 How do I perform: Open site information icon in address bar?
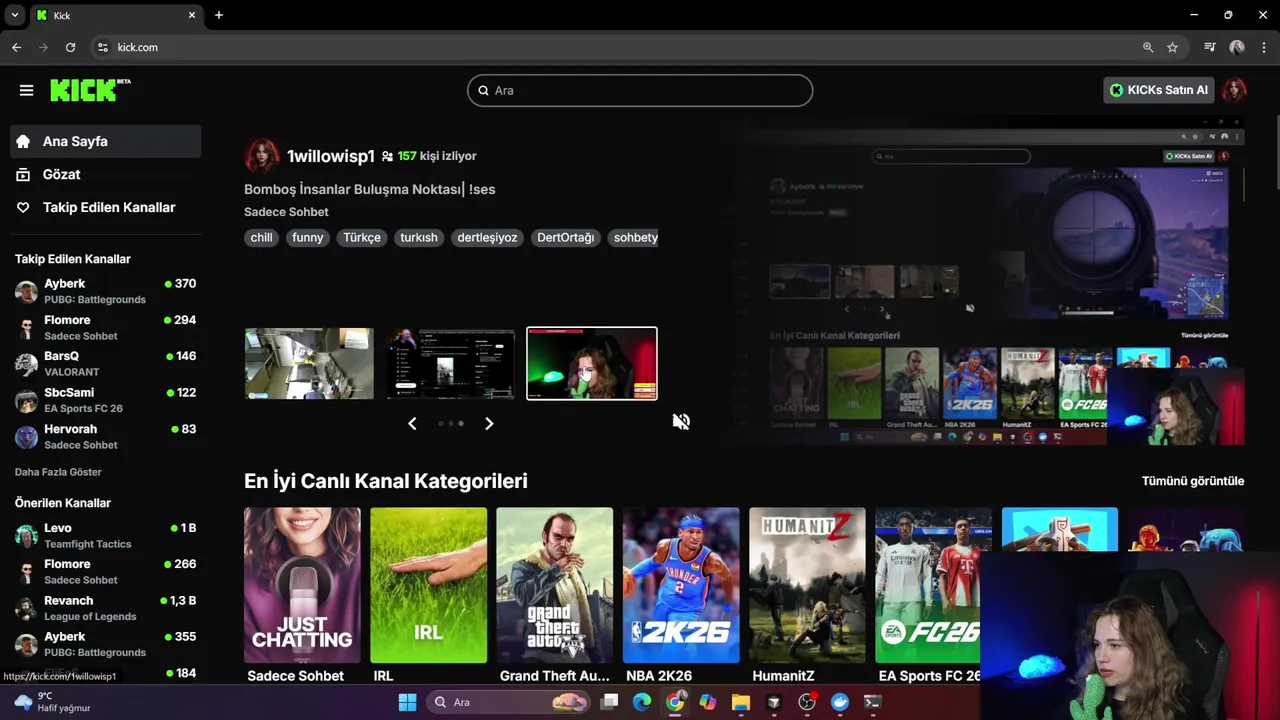tap(102, 47)
